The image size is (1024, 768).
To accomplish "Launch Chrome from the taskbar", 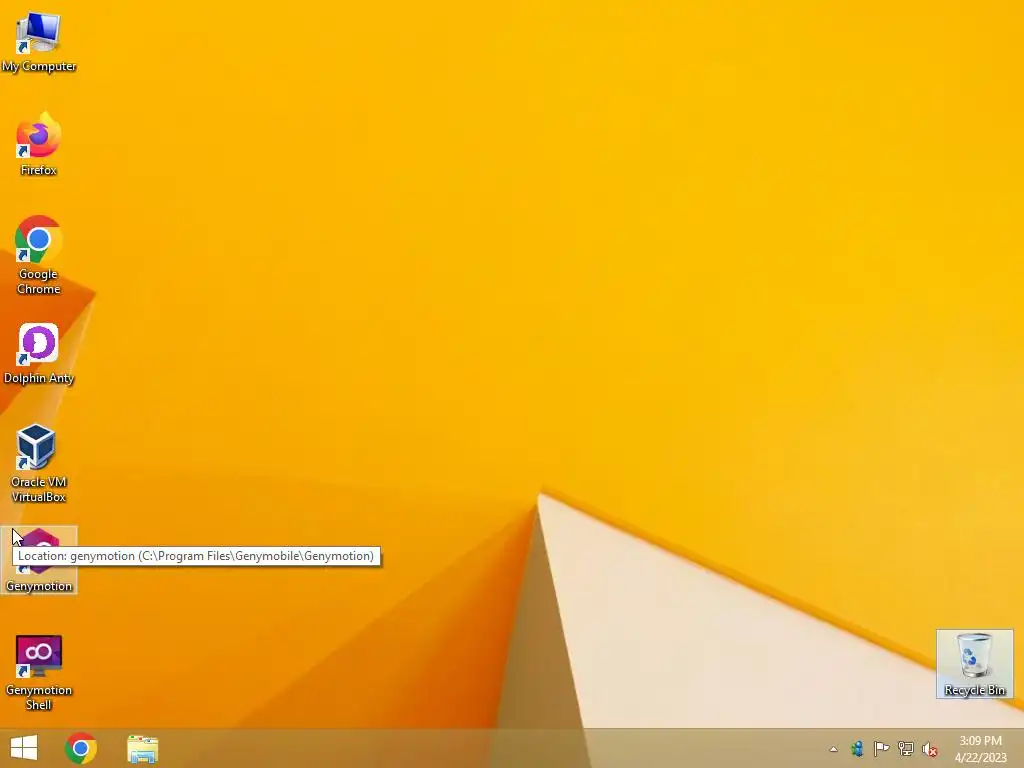I will point(81,748).
